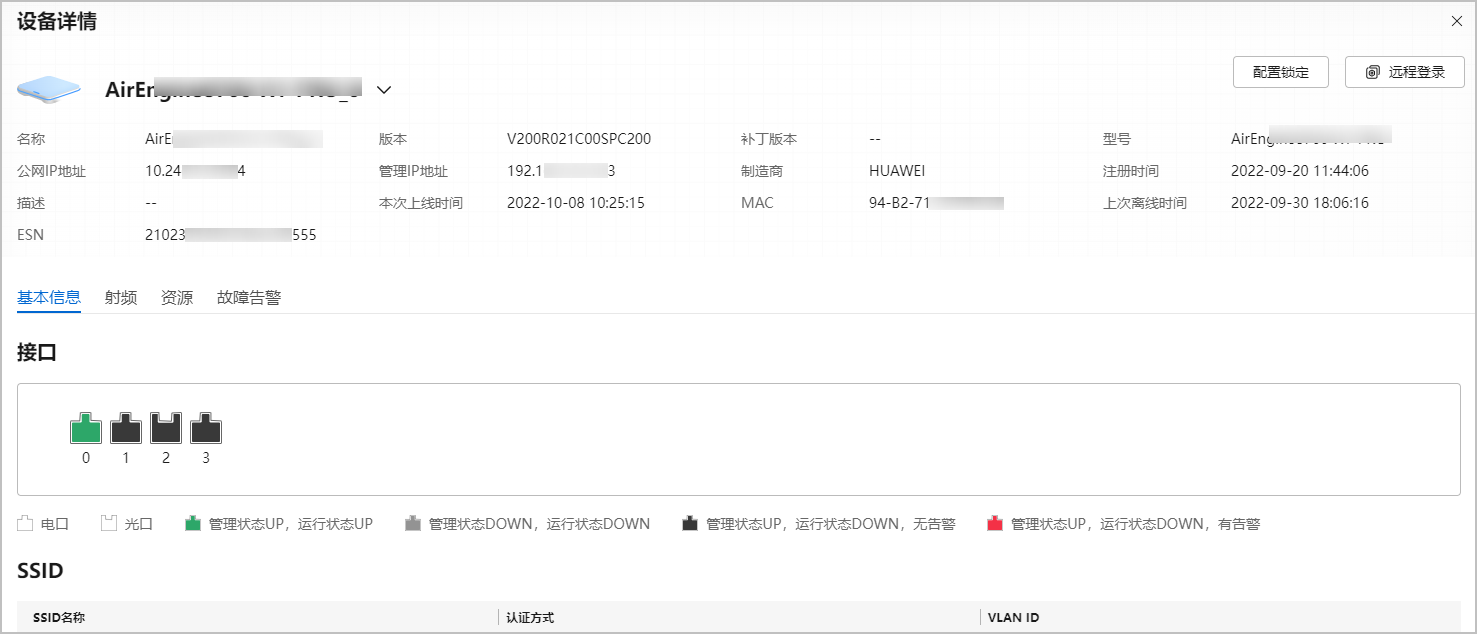Switch to the 射频 tab
Image resolution: width=1477 pixels, height=634 pixels.
click(x=121, y=297)
